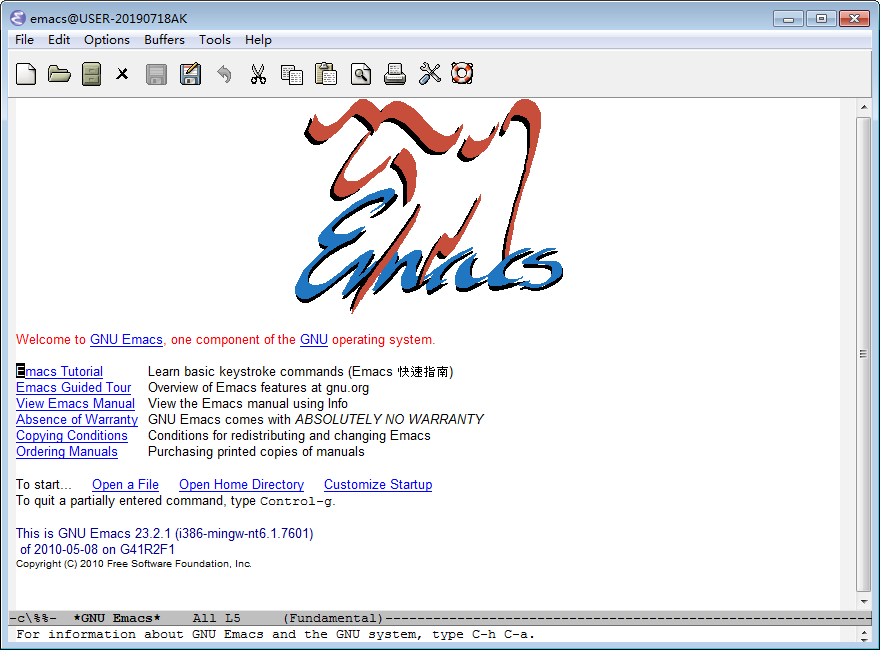Open the Options menu
880x650 pixels.
(107, 40)
